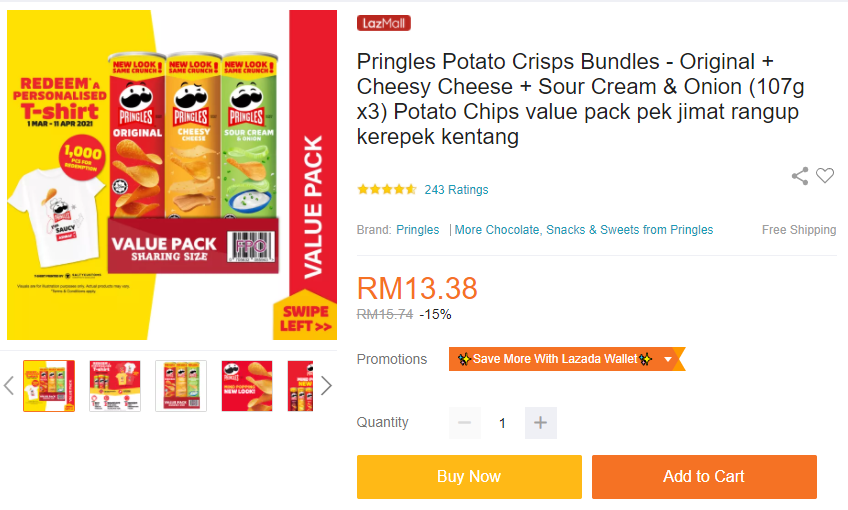Open the Pringles brand link
The width and height of the screenshot is (848, 510).
(x=417, y=230)
